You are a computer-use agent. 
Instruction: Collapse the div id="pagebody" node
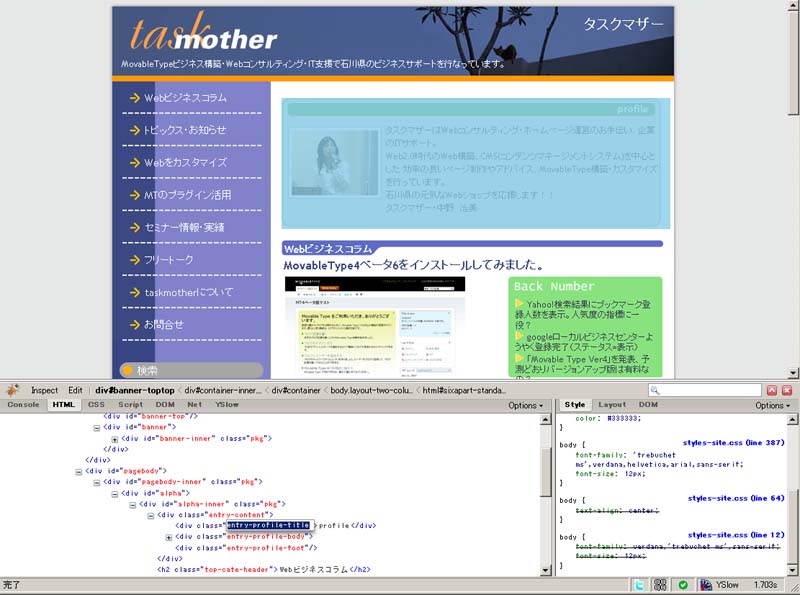click(79, 472)
